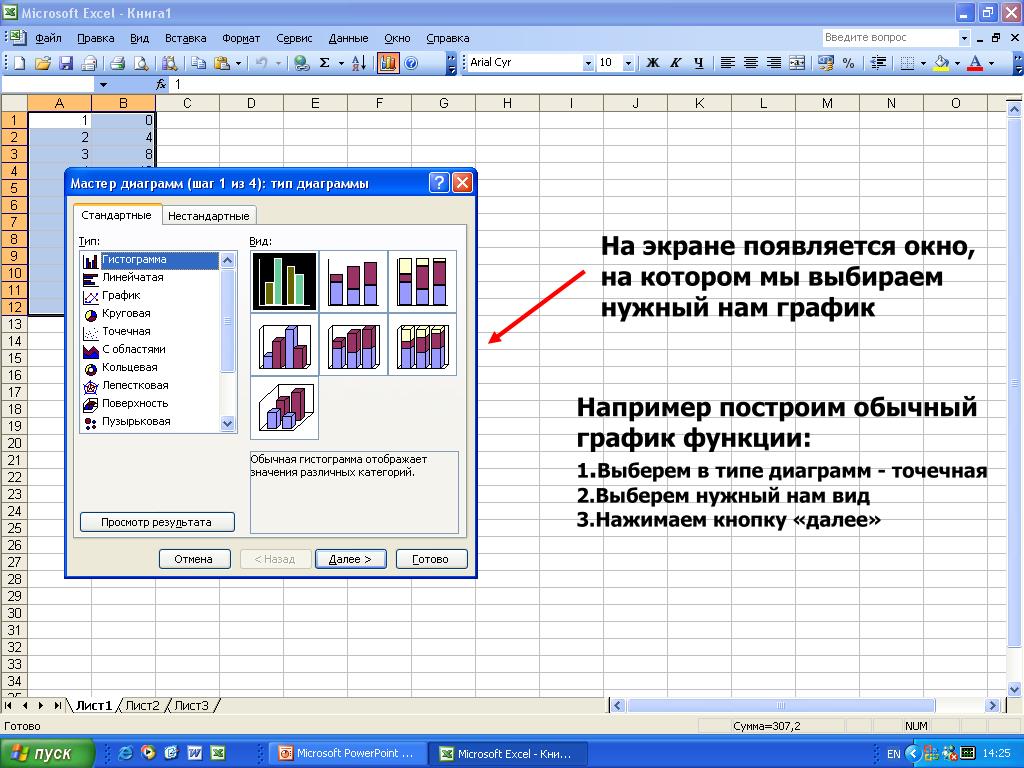Expand the Arial Cyr font dropdown
The height and width of the screenshot is (768, 1024).
pyautogui.click(x=588, y=63)
